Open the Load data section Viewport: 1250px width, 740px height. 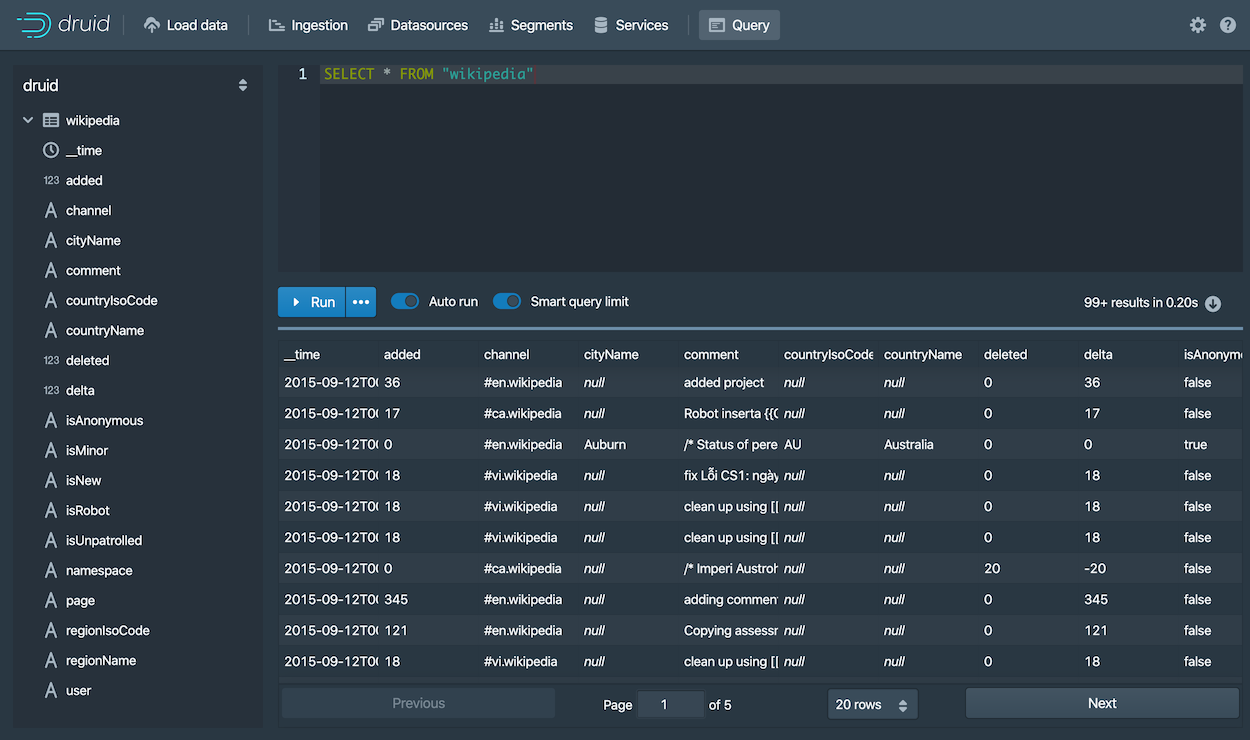[186, 25]
